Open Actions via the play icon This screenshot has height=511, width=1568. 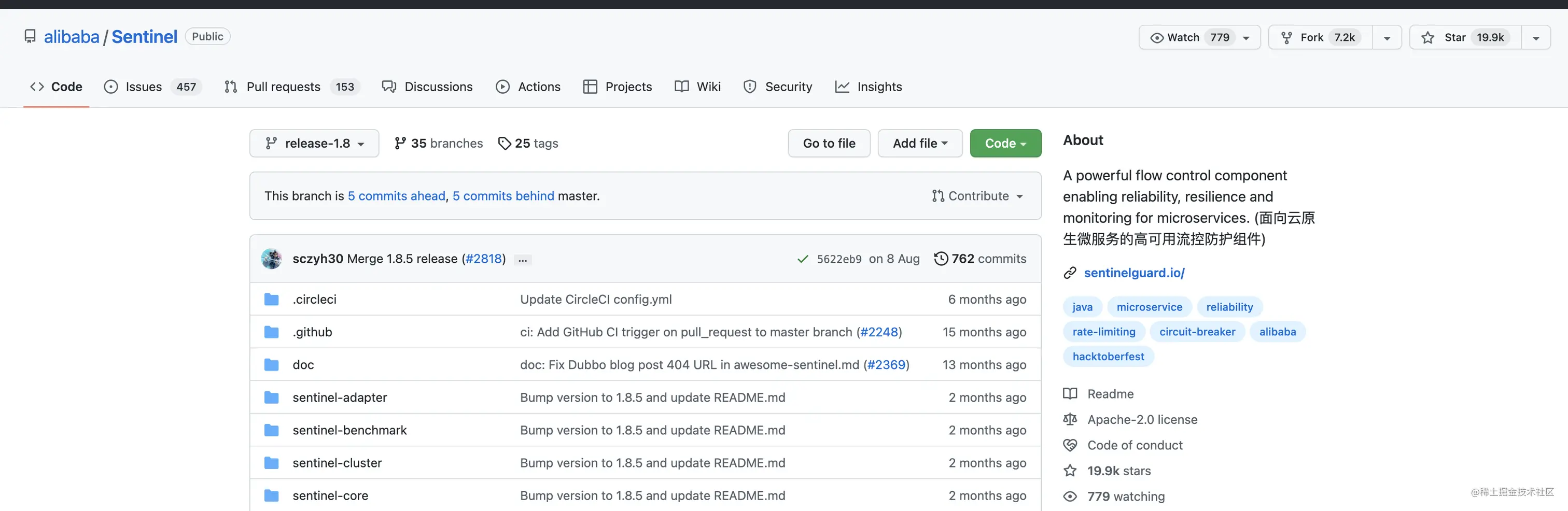503,87
